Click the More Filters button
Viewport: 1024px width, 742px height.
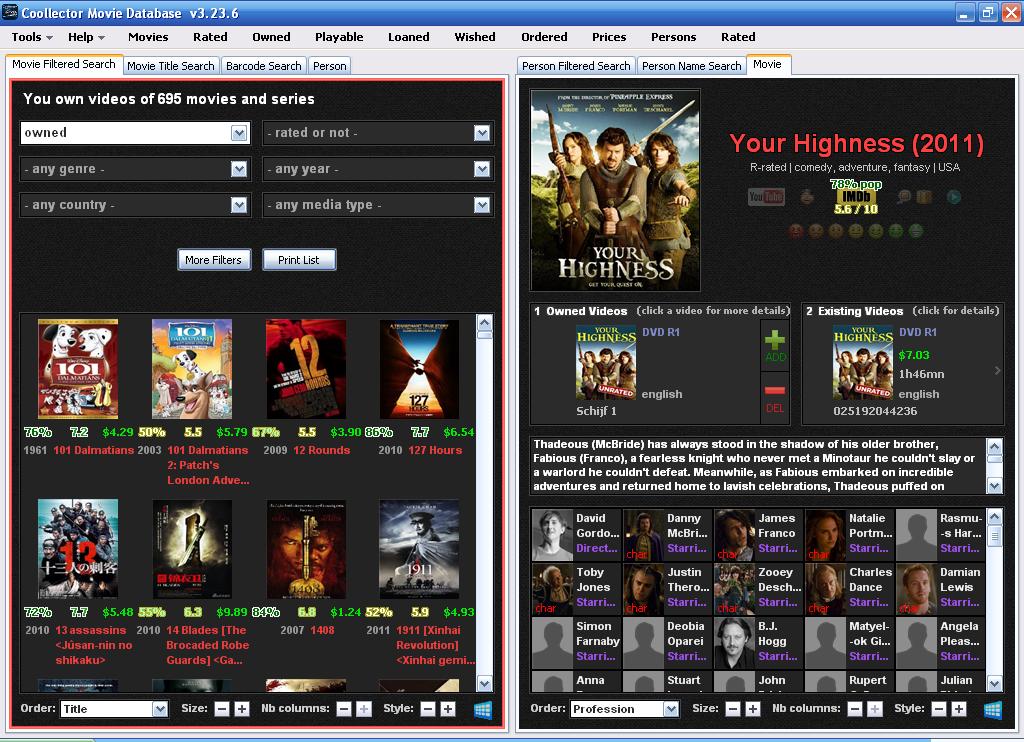(214, 259)
